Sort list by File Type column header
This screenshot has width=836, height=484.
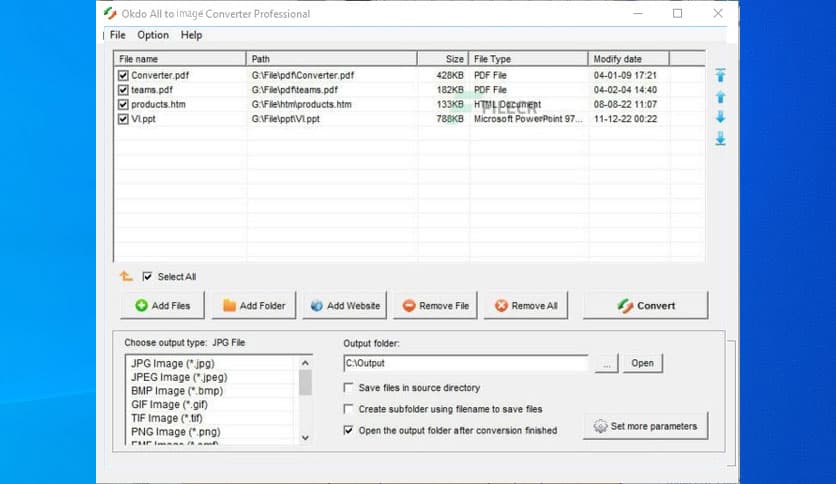528,59
